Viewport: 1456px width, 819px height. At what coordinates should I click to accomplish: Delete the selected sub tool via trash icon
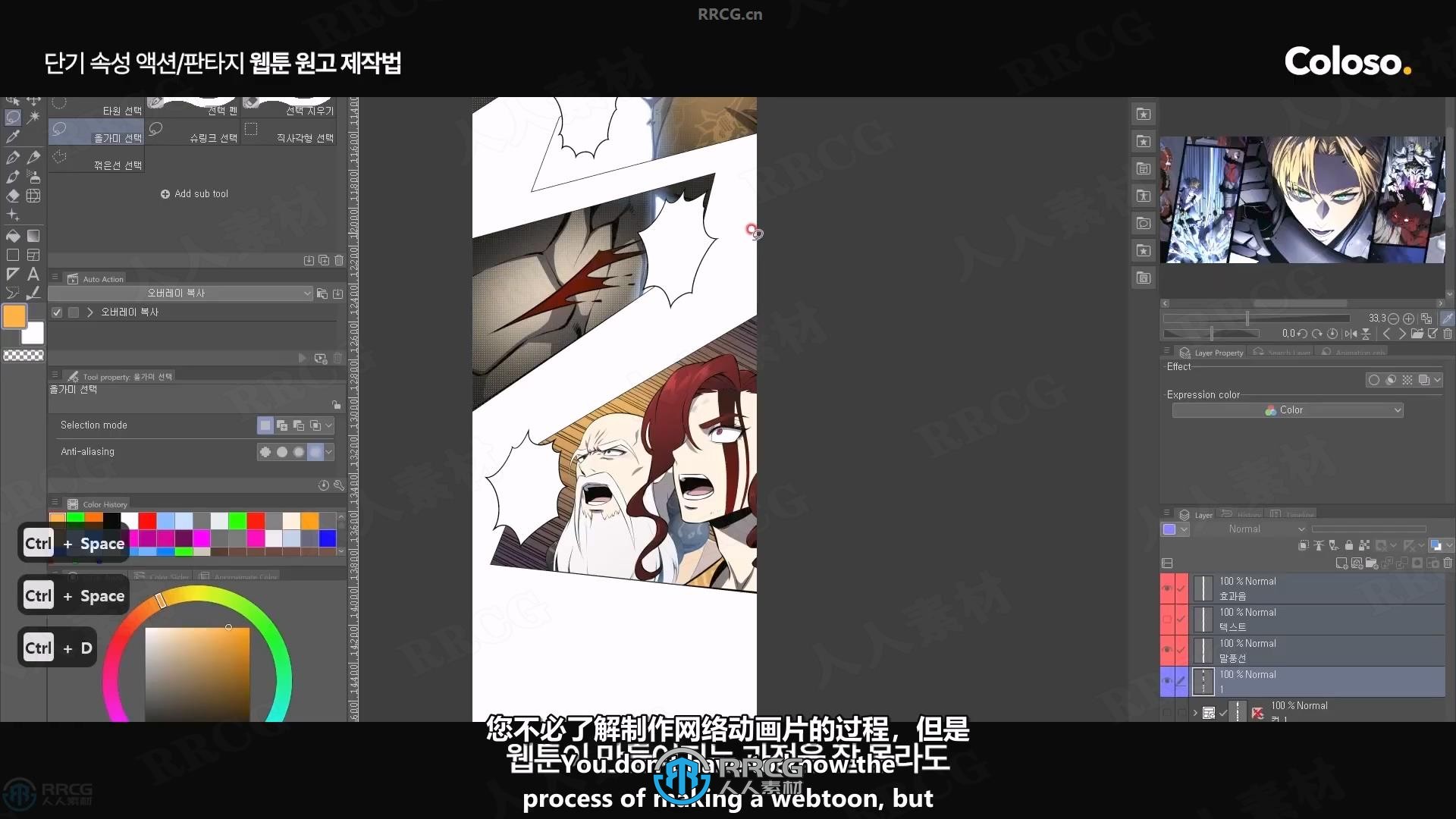(x=339, y=260)
